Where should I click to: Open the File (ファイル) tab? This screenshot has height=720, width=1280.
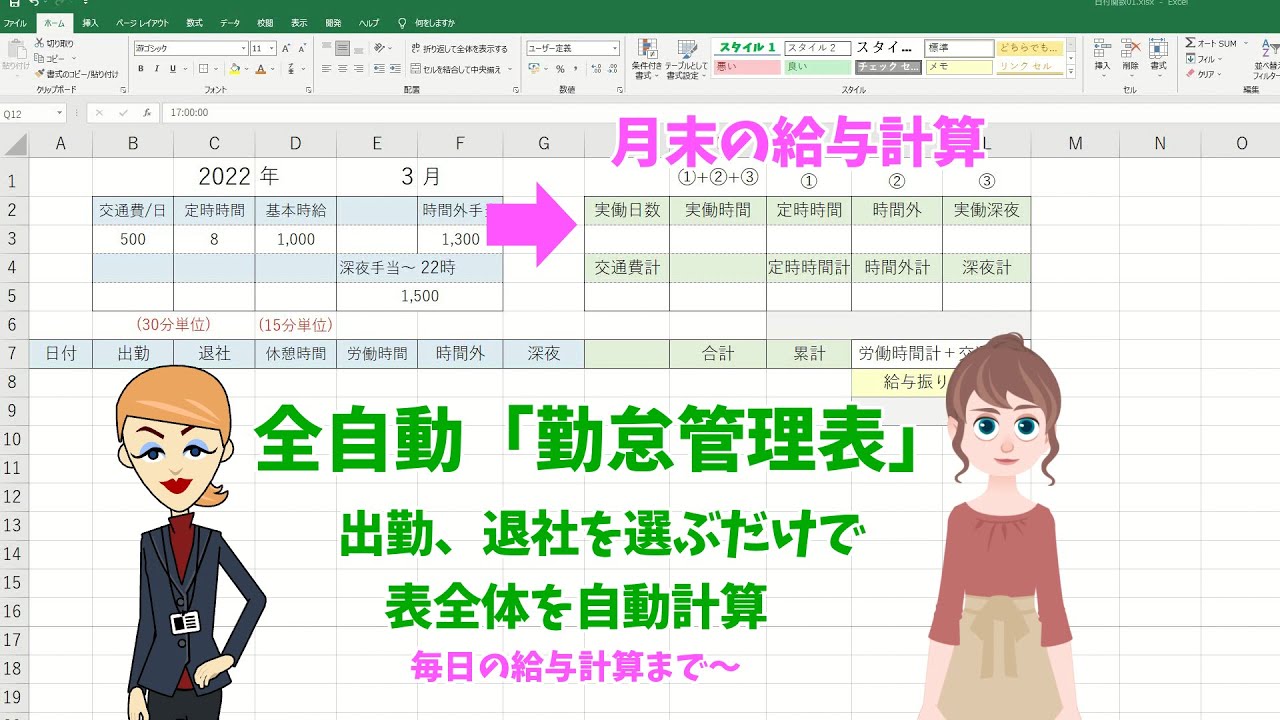(15, 22)
